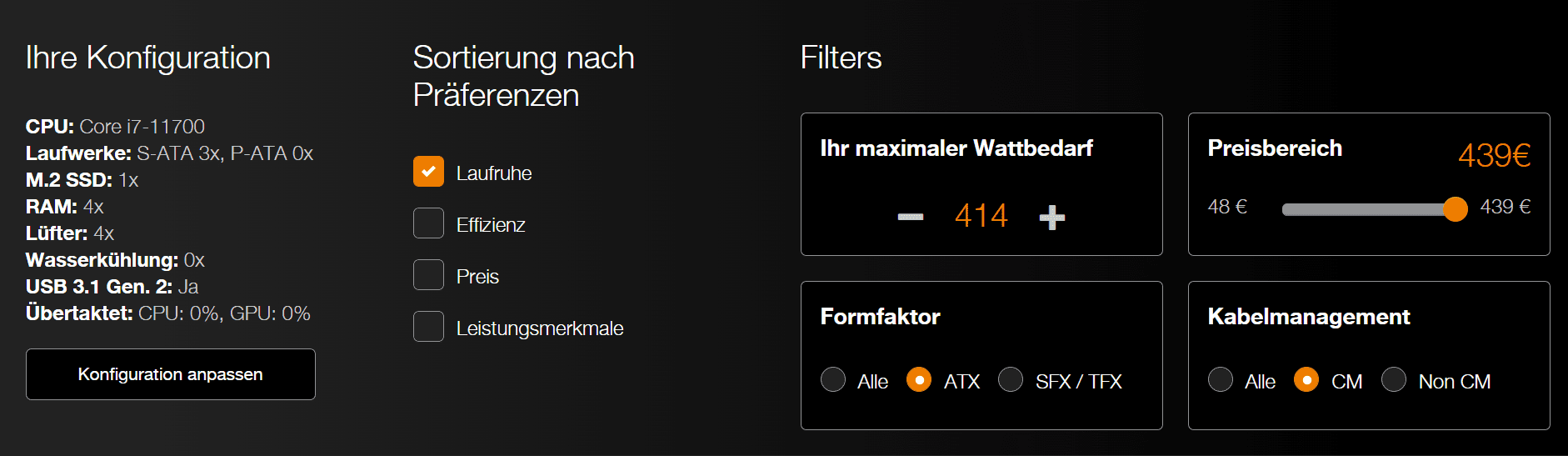Uncheck the Laufruhe checkbox
The height and width of the screenshot is (456, 1568).
click(428, 172)
